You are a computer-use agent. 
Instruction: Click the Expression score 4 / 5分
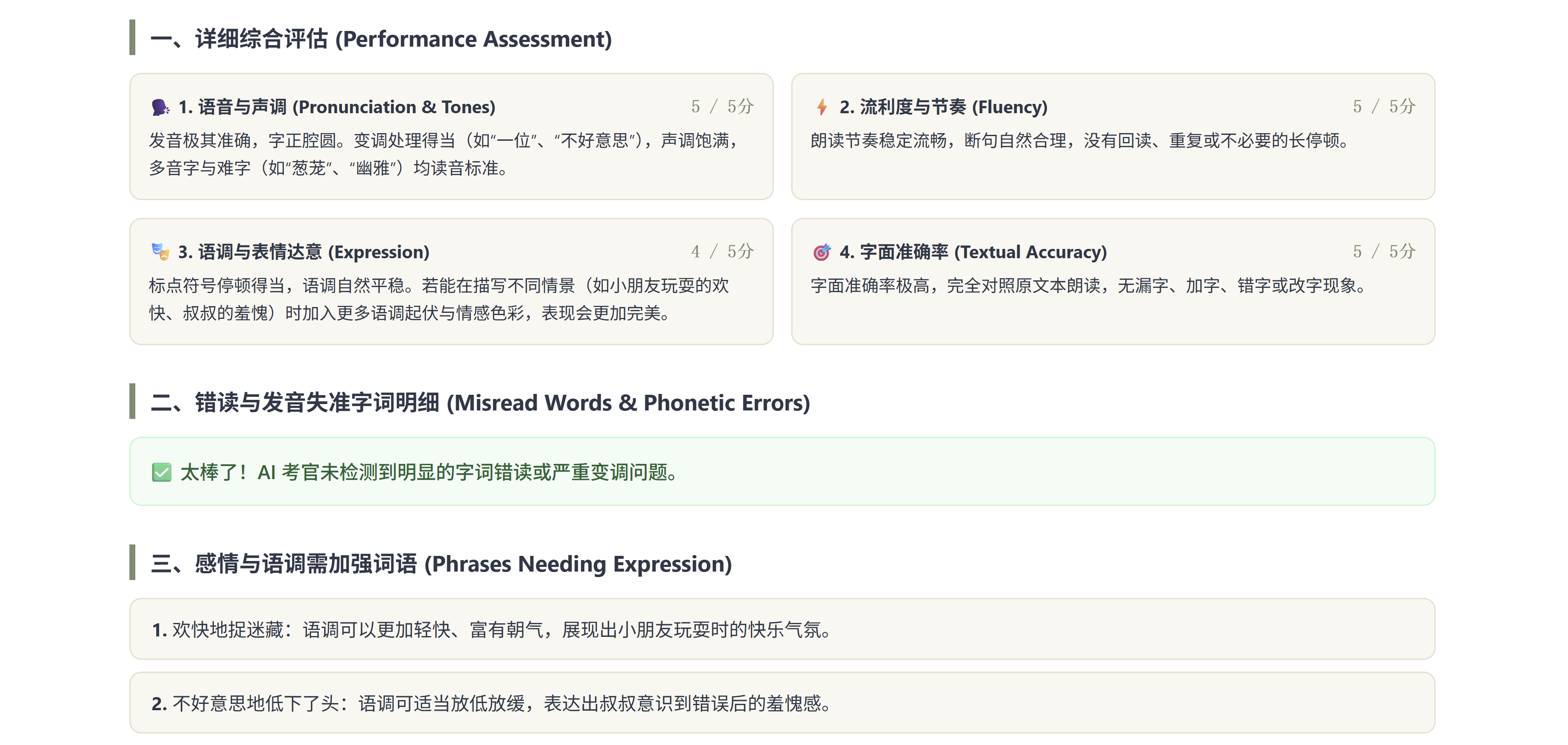point(722,251)
